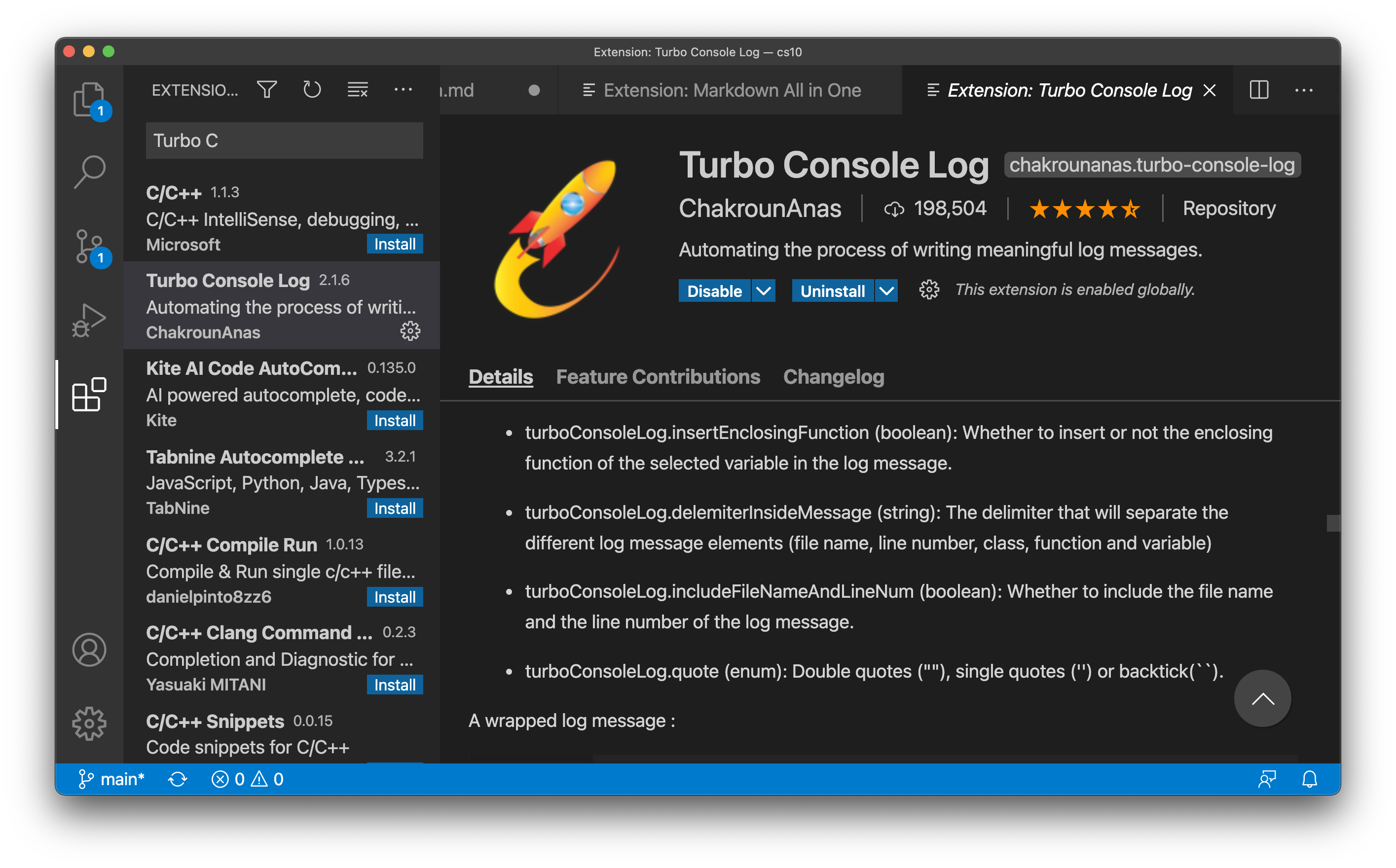Synchronize changes in status bar

tap(178, 779)
